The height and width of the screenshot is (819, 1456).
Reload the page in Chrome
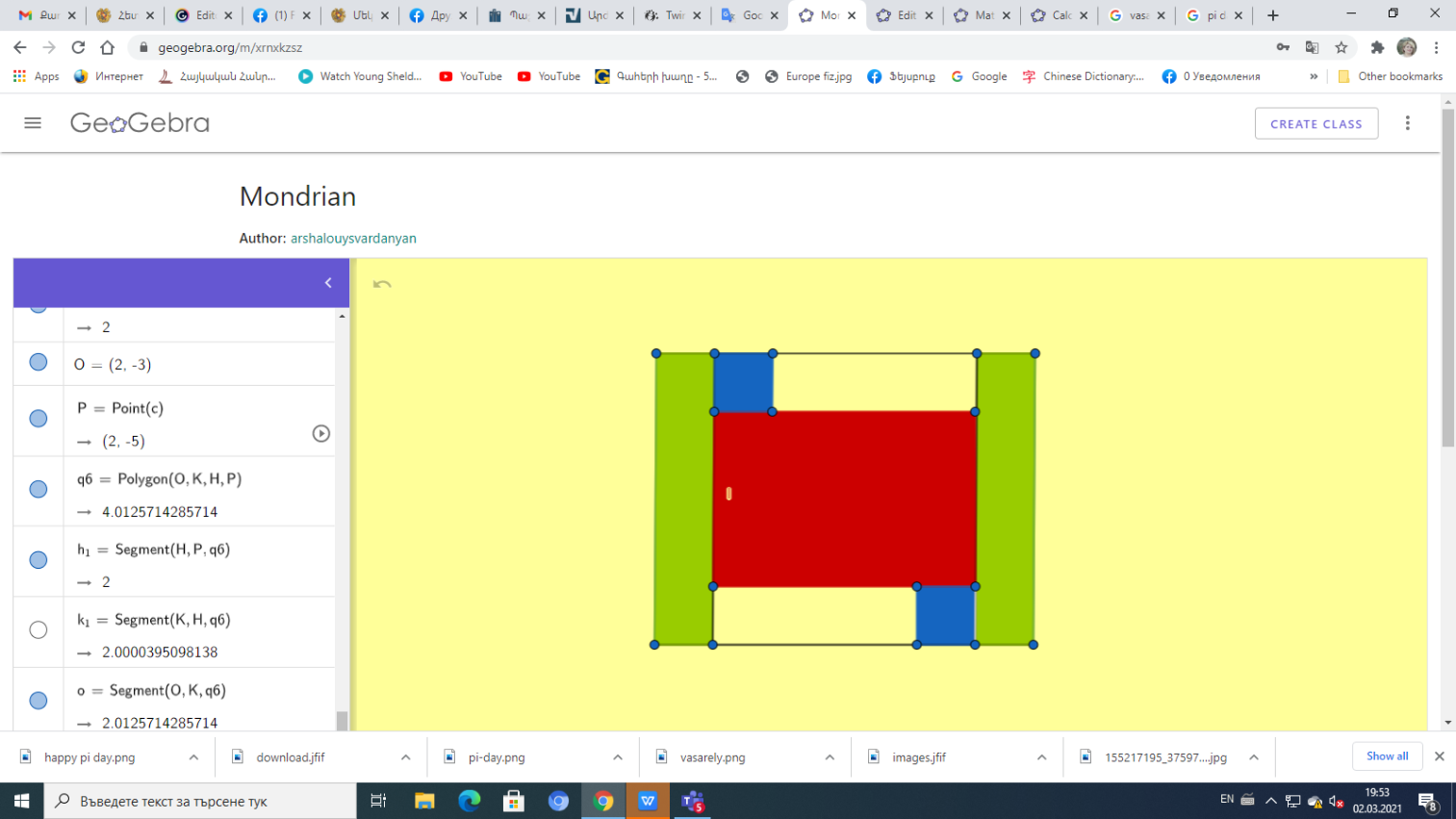(78, 47)
